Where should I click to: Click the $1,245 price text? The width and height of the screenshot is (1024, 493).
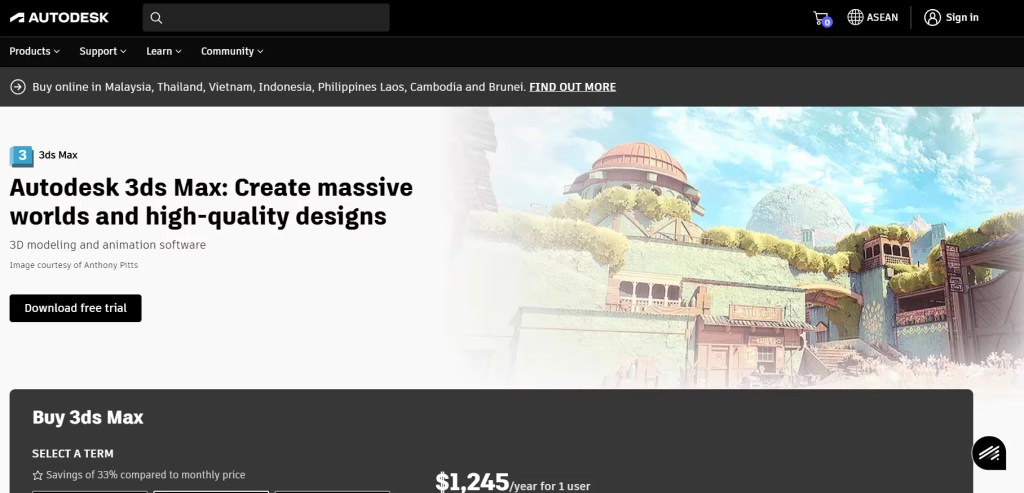point(472,483)
